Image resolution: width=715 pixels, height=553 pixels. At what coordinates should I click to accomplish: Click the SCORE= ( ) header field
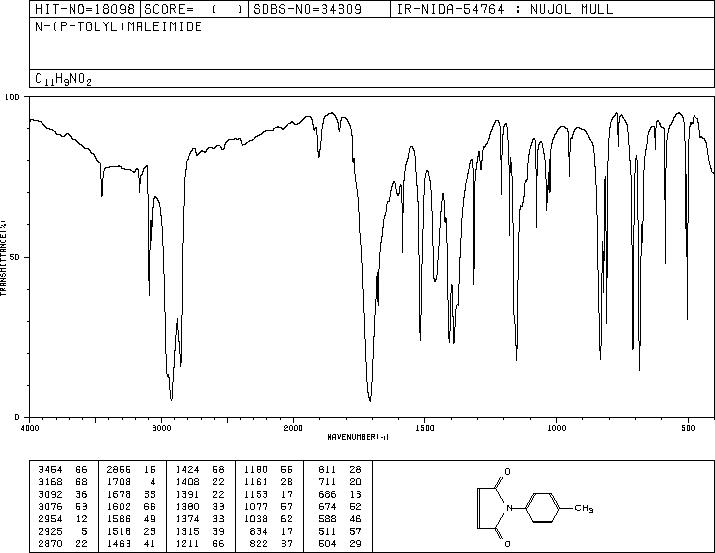(194, 9)
